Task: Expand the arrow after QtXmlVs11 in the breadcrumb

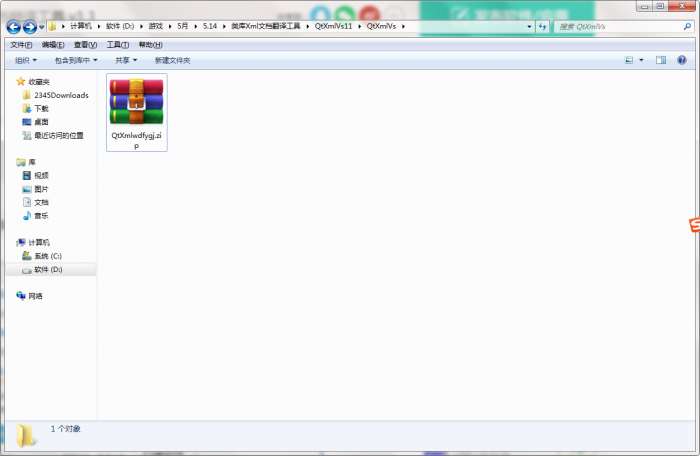Action: 359,26
